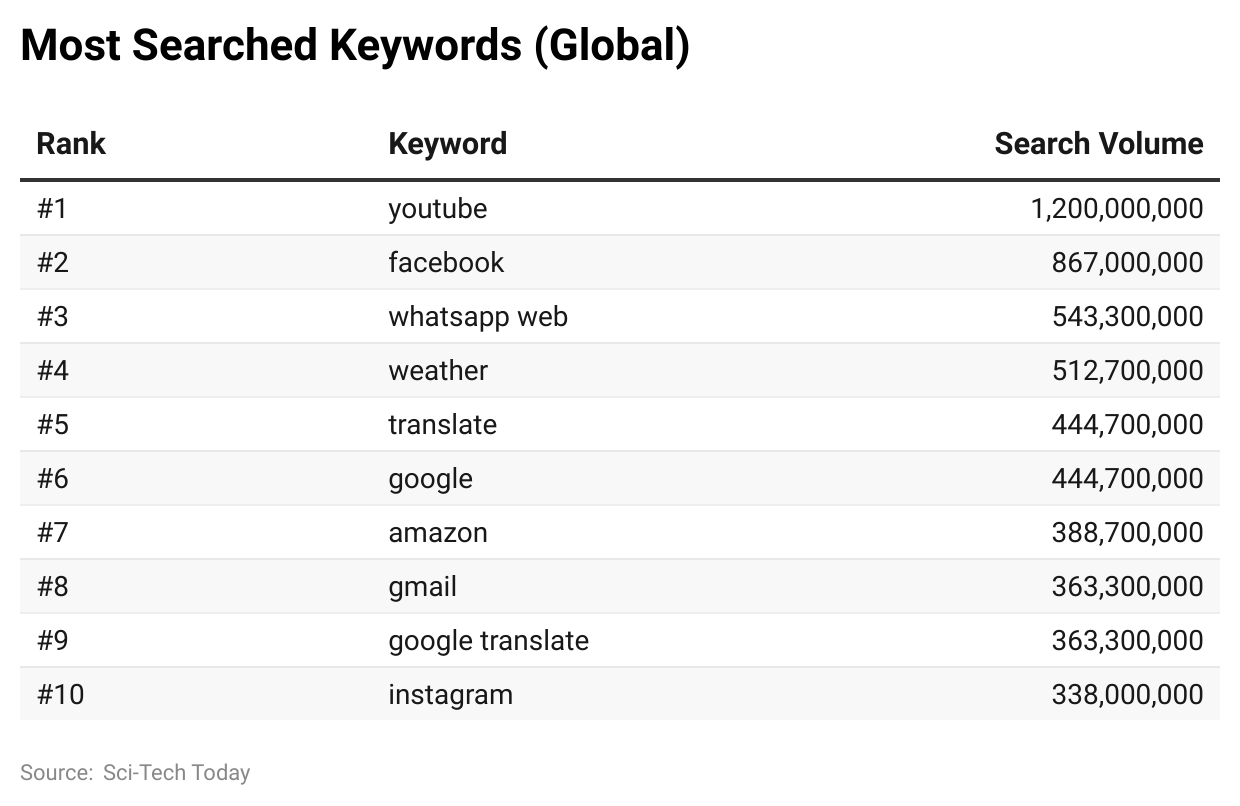Select the 867,000,000 search volume cell
The width and height of the screenshot is (1240, 806).
[1127, 263]
